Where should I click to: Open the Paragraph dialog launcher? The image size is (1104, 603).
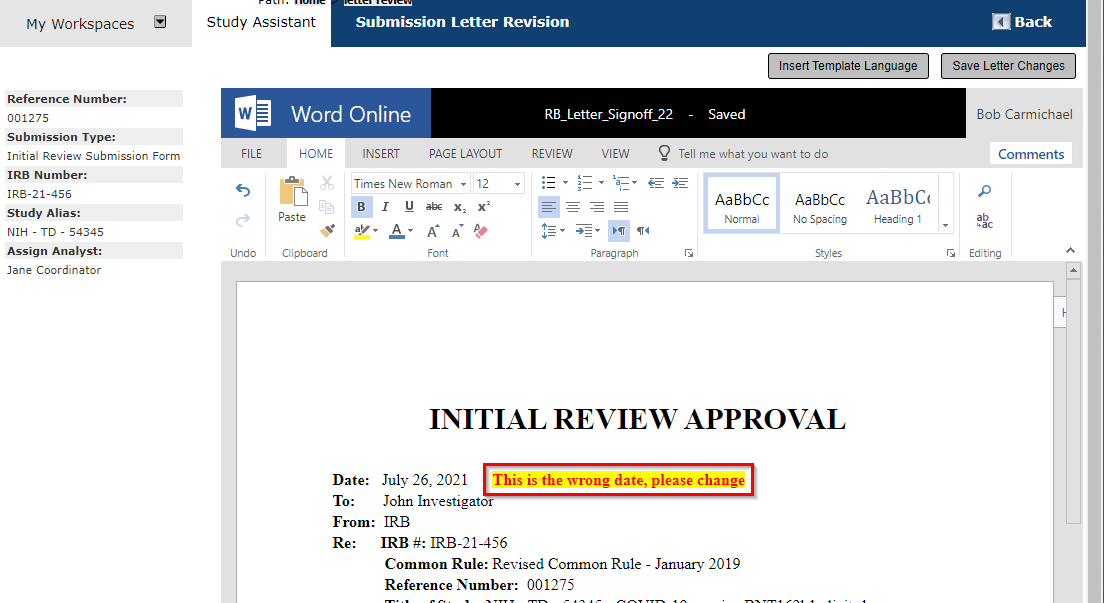[x=689, y=253]
